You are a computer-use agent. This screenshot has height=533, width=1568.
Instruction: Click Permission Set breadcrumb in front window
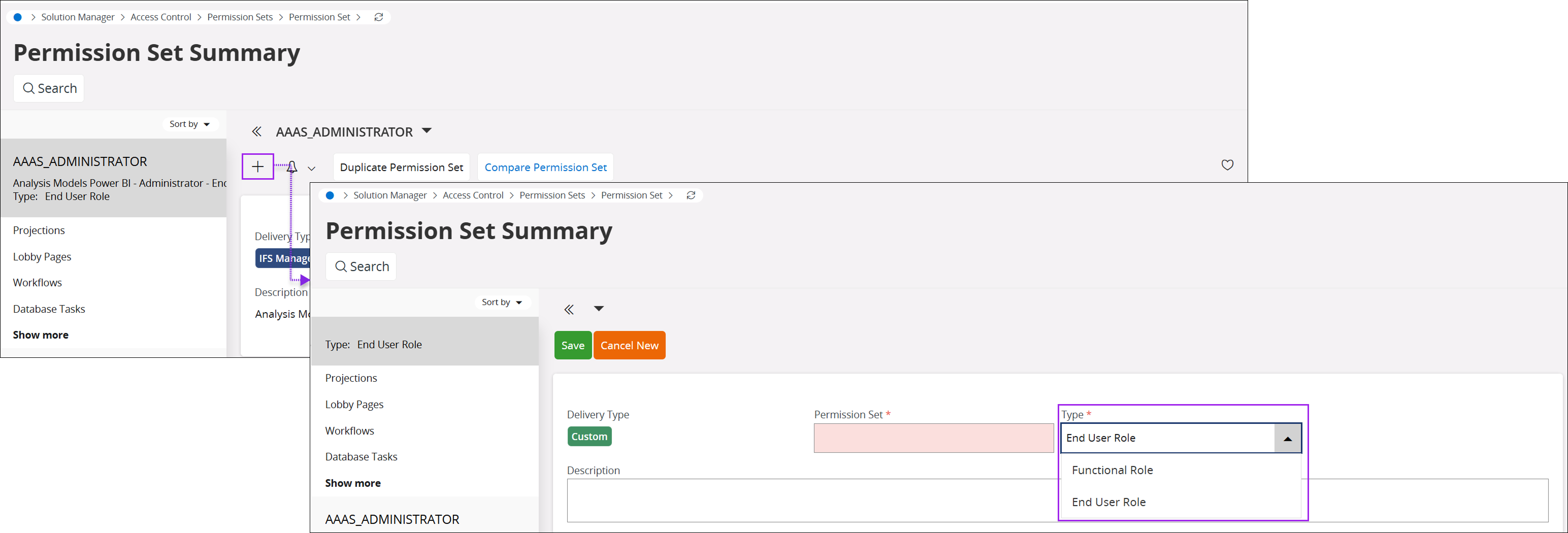[x=632, y=195]
